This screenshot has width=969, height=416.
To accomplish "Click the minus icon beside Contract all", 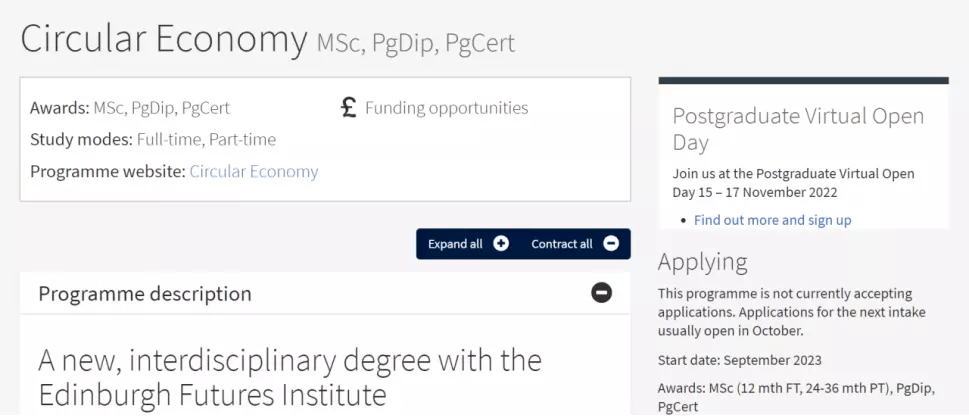I will pos(610,244).
